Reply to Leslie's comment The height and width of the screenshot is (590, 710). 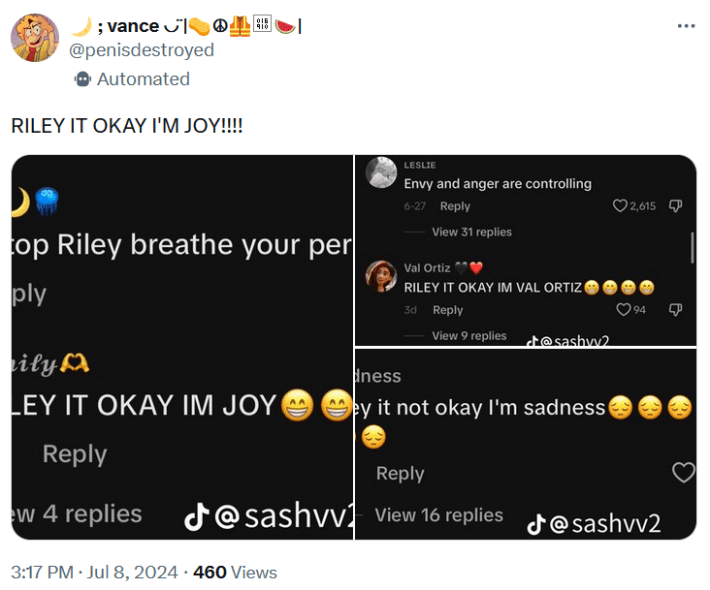(x=455, y=206)
